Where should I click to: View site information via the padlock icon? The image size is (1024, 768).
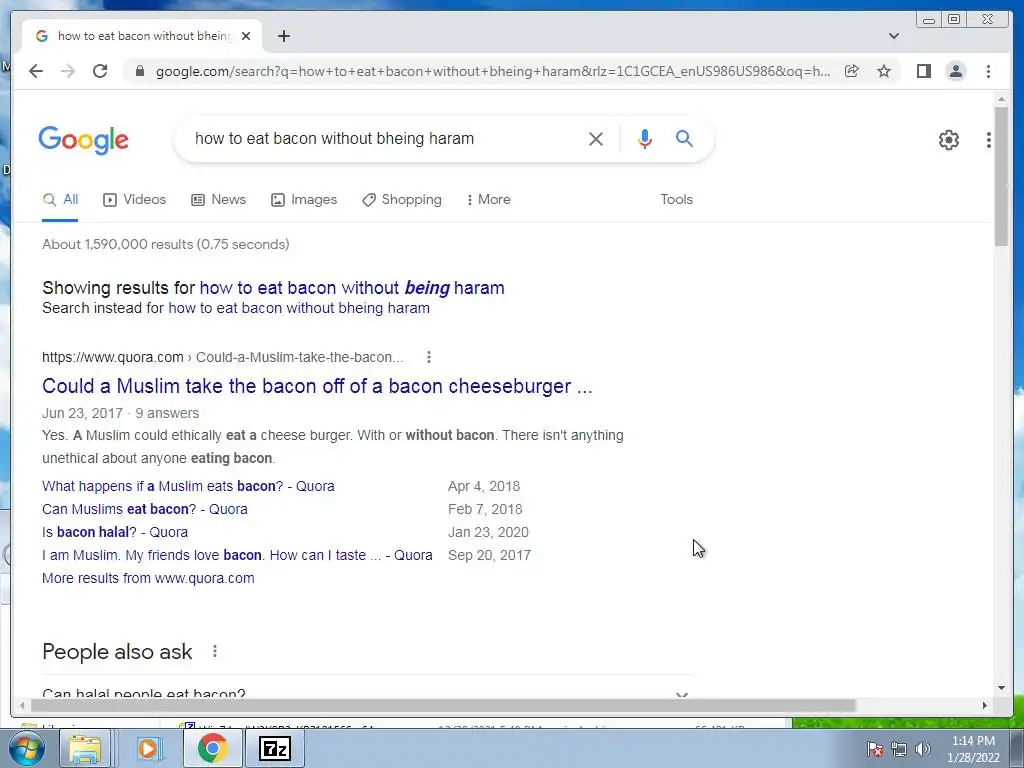(x=139, y=71)
